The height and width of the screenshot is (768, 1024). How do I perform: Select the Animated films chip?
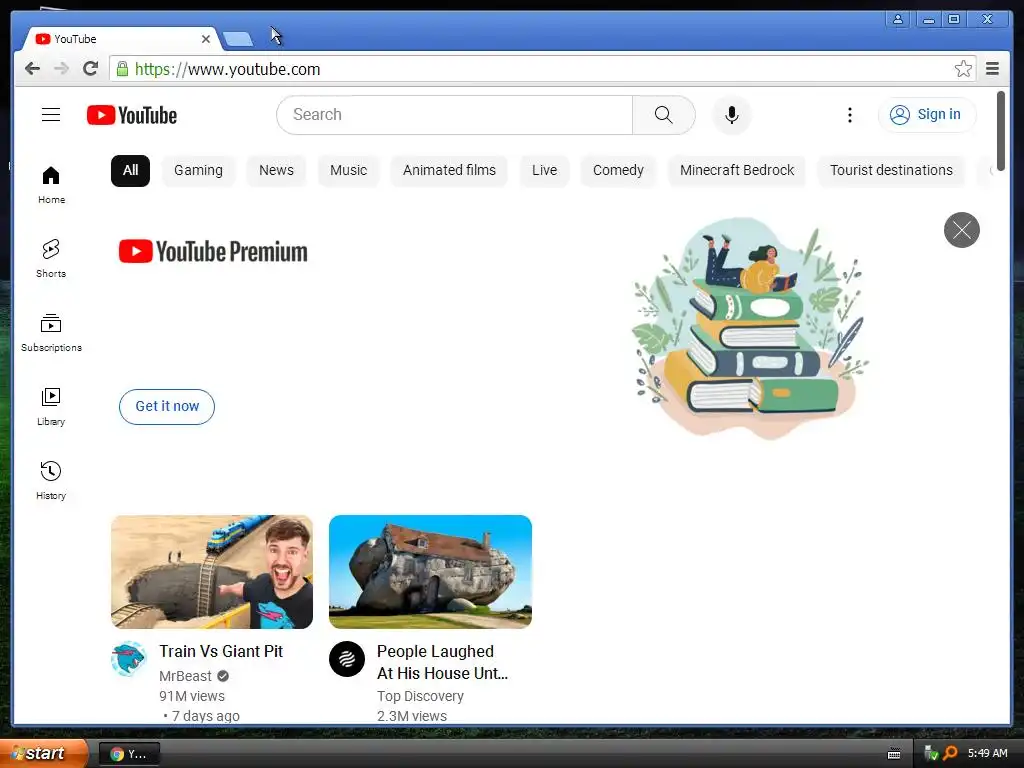449,170
